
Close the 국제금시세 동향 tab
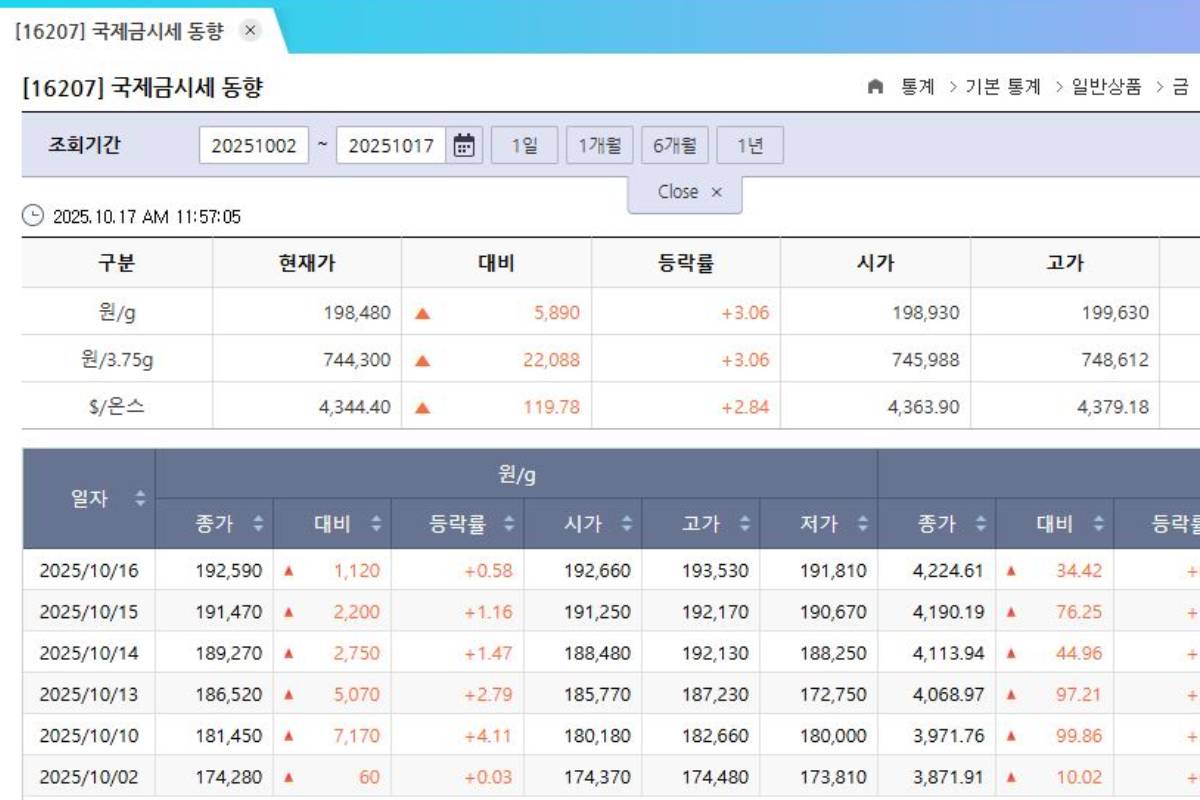tap(250, 30)
